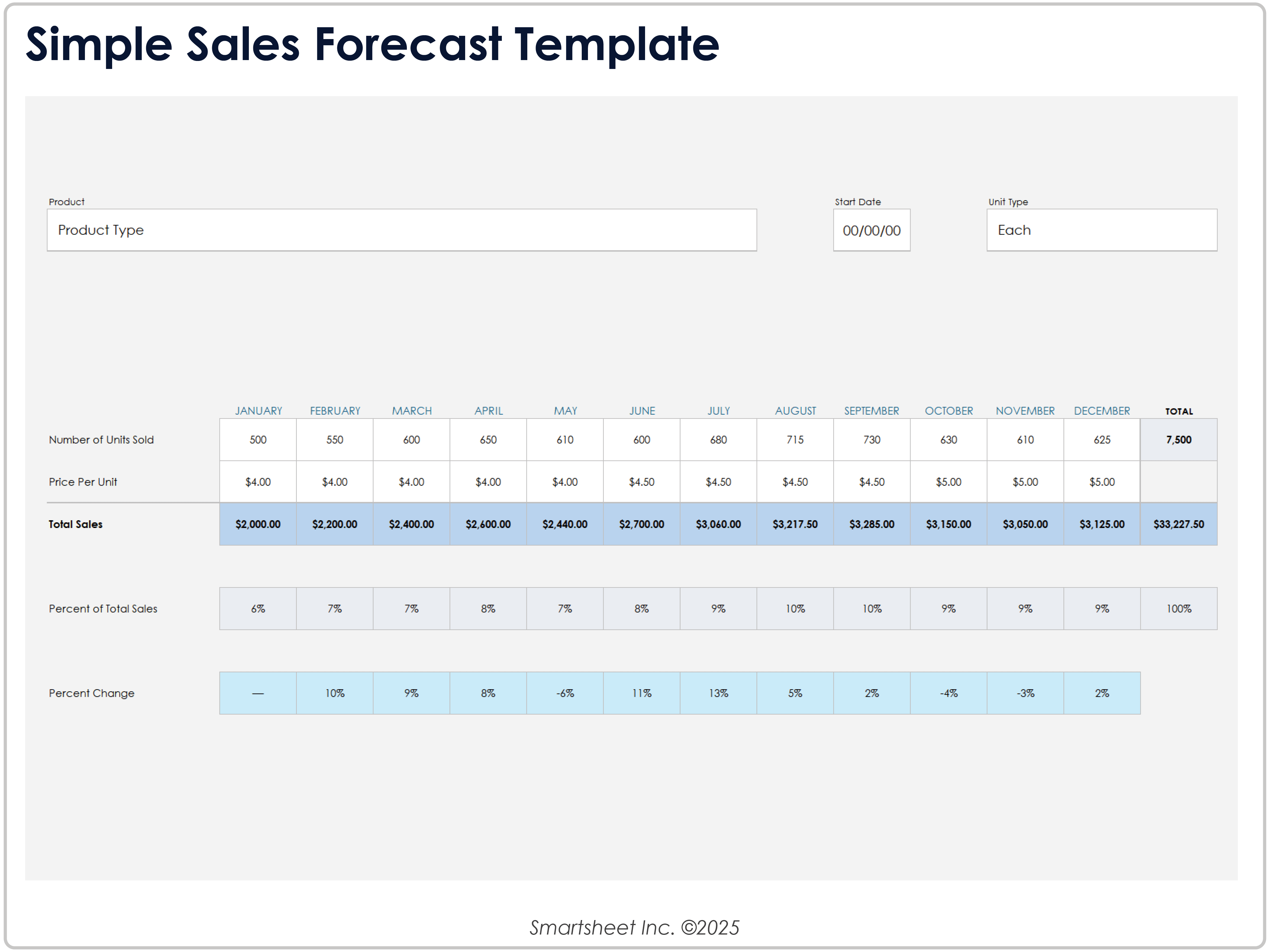
Task: Click the Total Sales row label
Action: 75,524
